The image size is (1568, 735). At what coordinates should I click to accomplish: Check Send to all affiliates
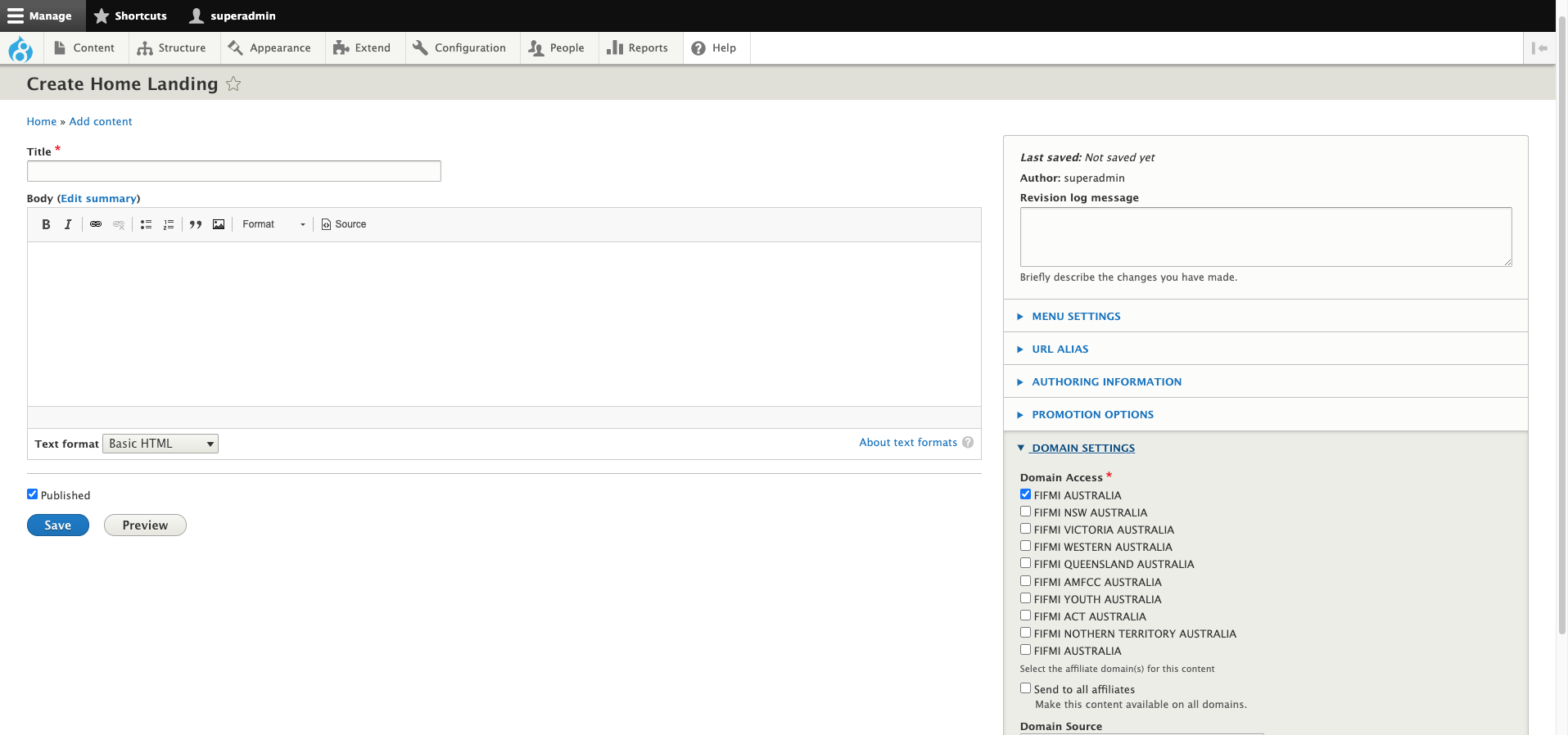[1025, 688]
